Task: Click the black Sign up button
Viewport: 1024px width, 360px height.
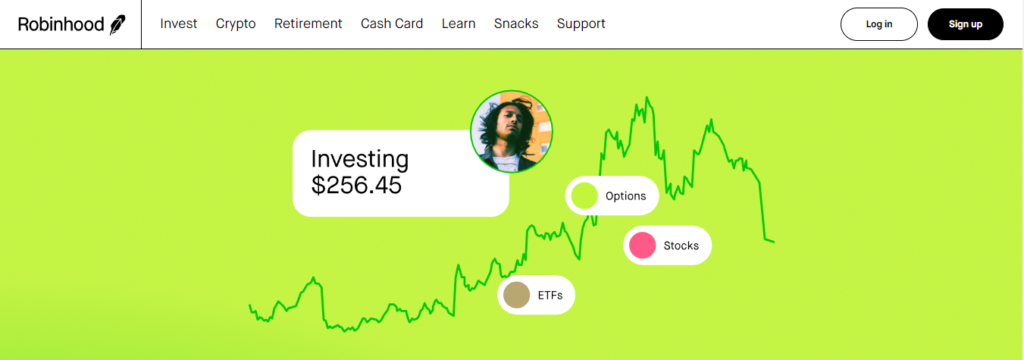Action: pyautogui.click(x=965, y=24)
